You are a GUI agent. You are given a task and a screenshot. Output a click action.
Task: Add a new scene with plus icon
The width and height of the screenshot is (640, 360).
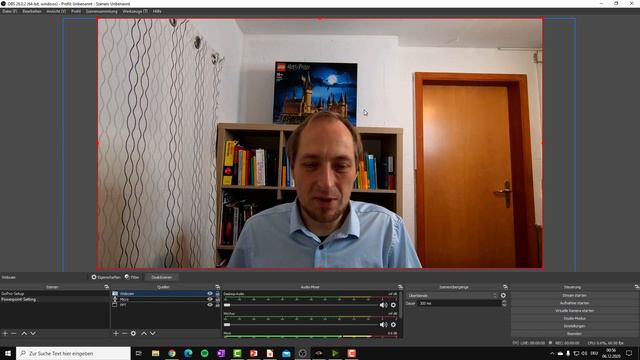[5, 333]
